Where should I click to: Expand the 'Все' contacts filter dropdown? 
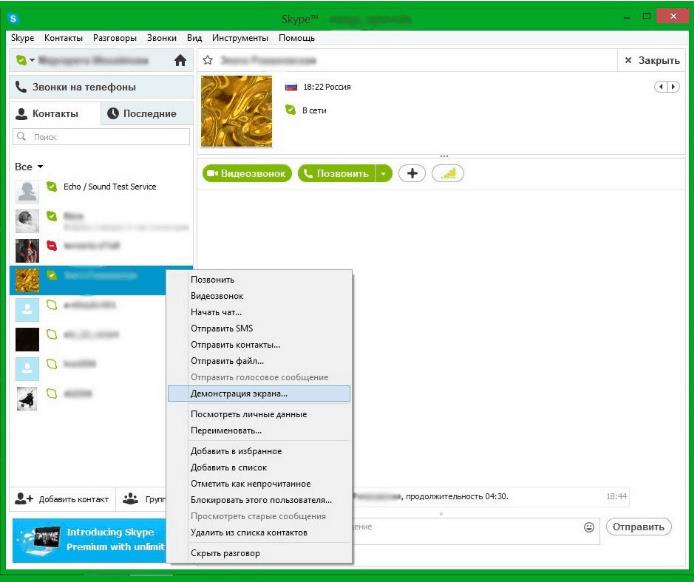coord(29,167)
